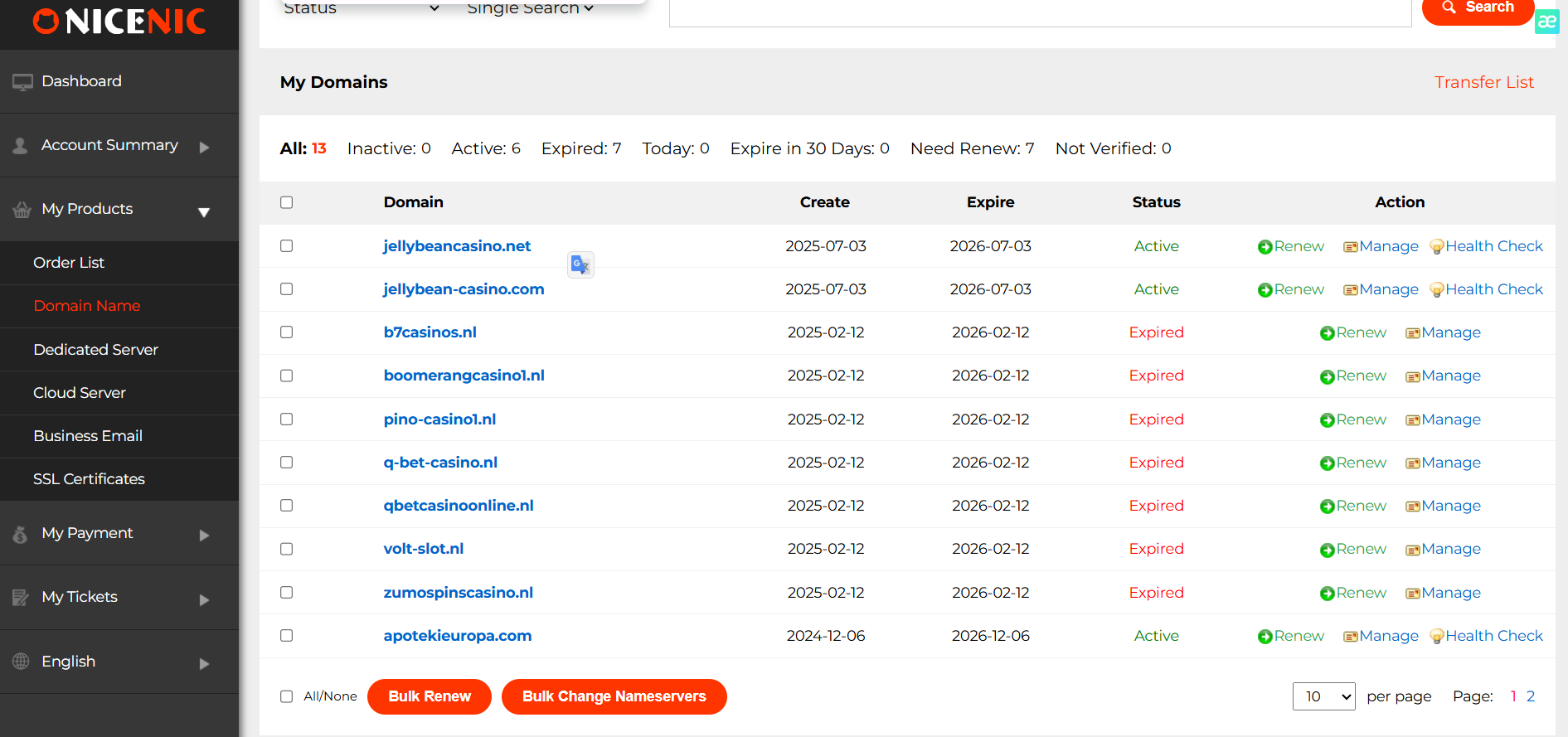
Task: Tick the pino-casino1.nl checkbox
Action: (x=287, y=419)
